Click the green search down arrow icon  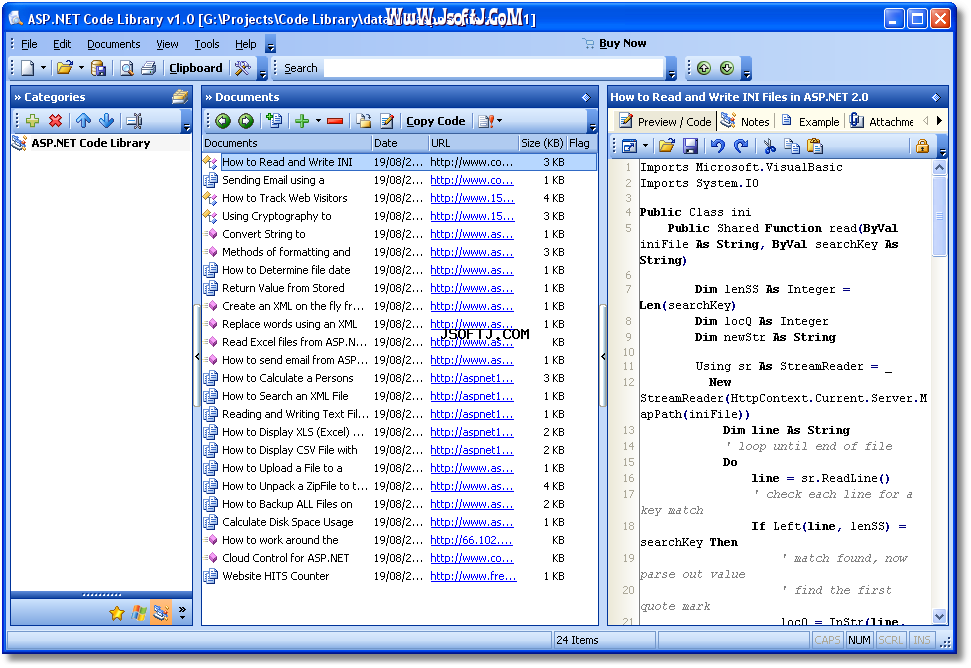pyautogui.click(x=727, y=68)
